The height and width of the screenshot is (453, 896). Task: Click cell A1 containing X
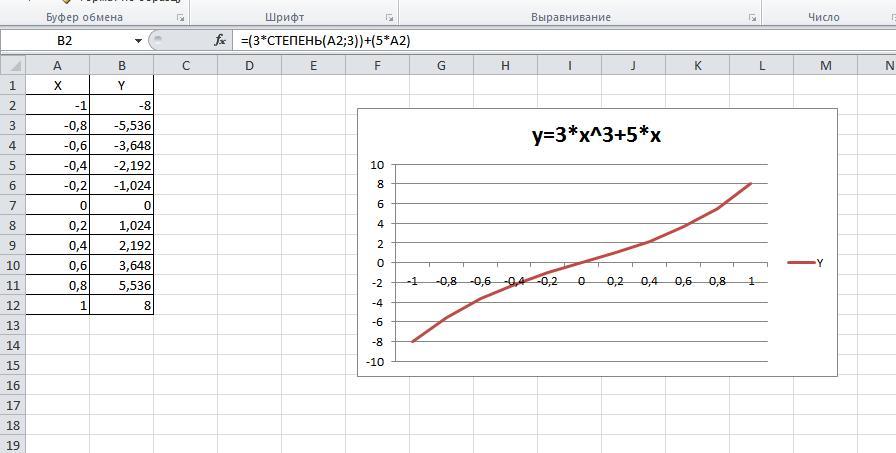[x=57, y=85]
